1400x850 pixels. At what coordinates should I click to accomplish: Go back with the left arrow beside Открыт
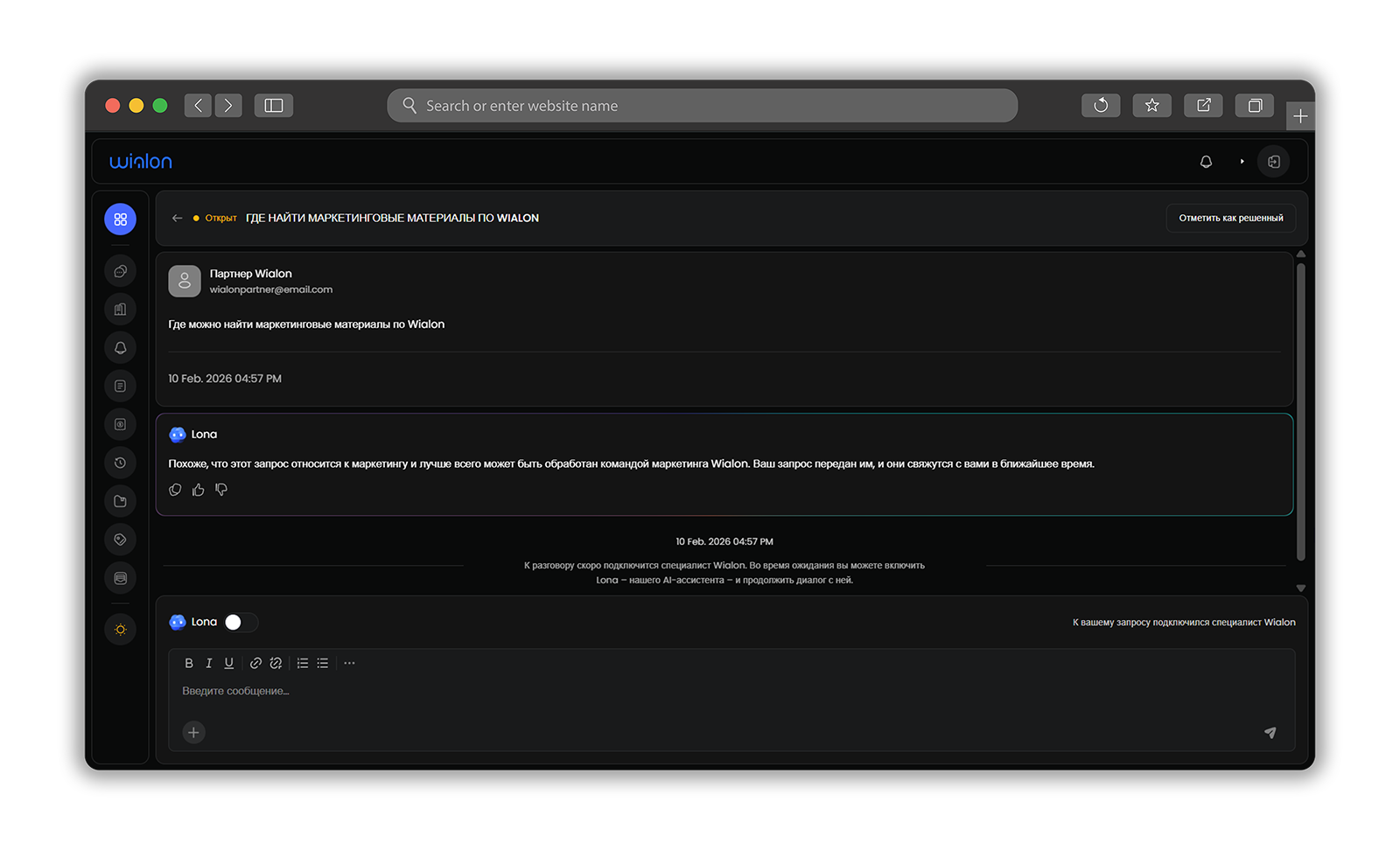tap(177, 218)
